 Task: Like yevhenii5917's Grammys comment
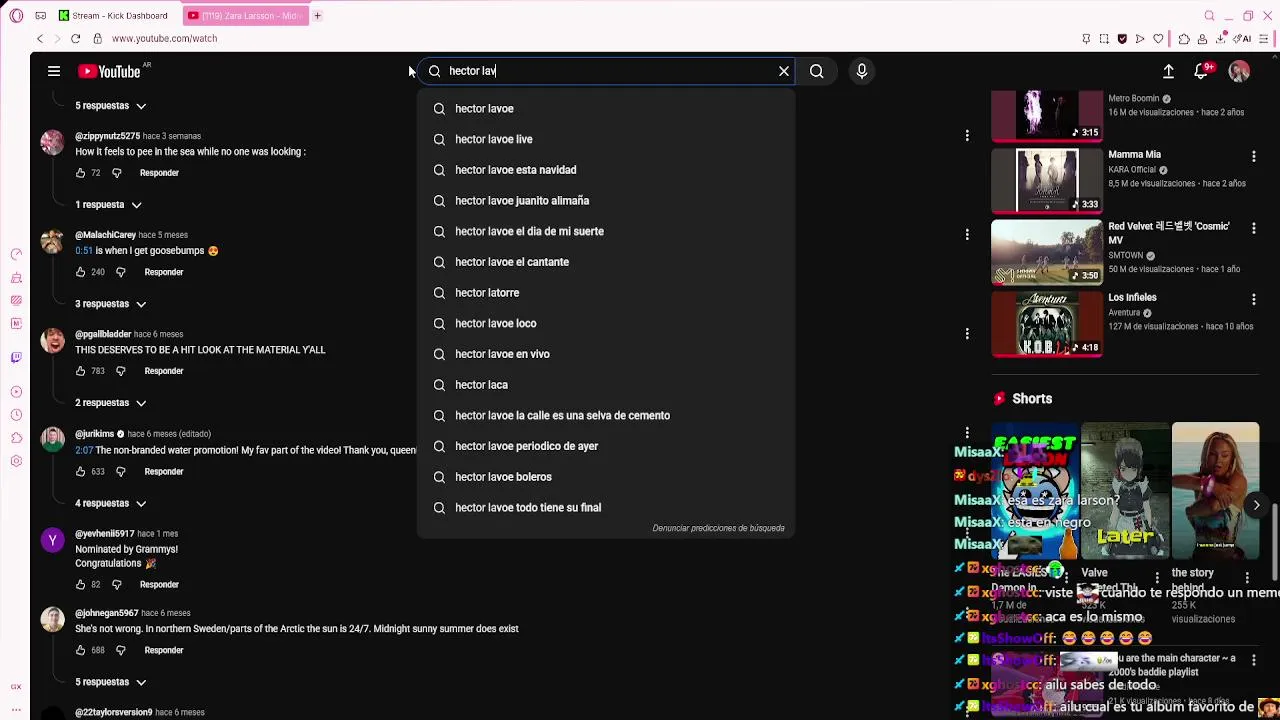pos(81,585)
